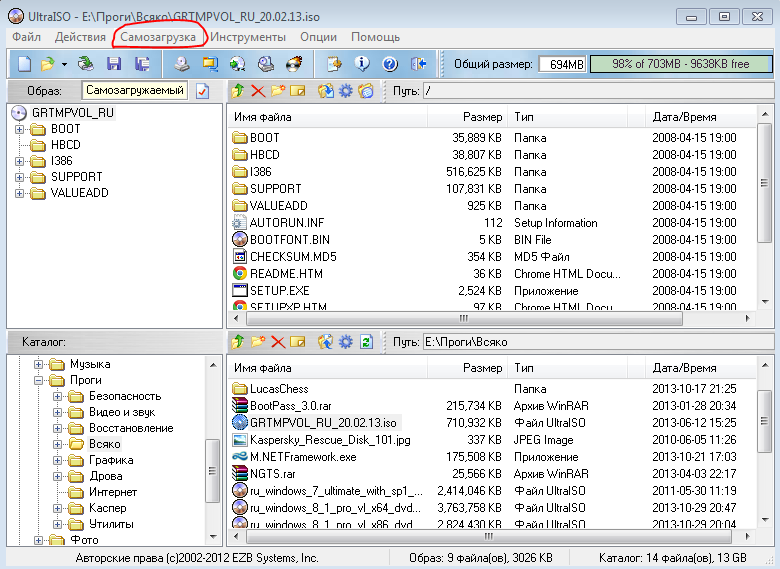Click the Exit door toolbar icon
780x569 pixels.
(418, 64)
